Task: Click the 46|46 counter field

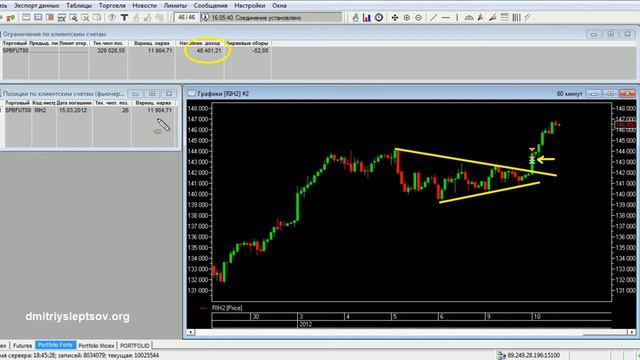Action: (x=187, y=18)
